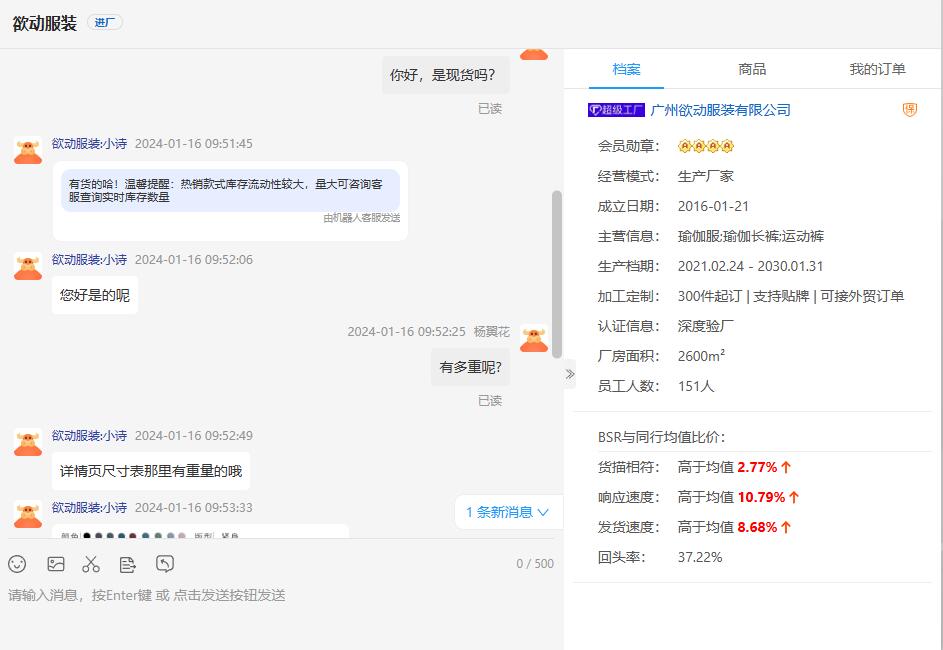Click the 进厂 button beside shop name

(105, 23)
